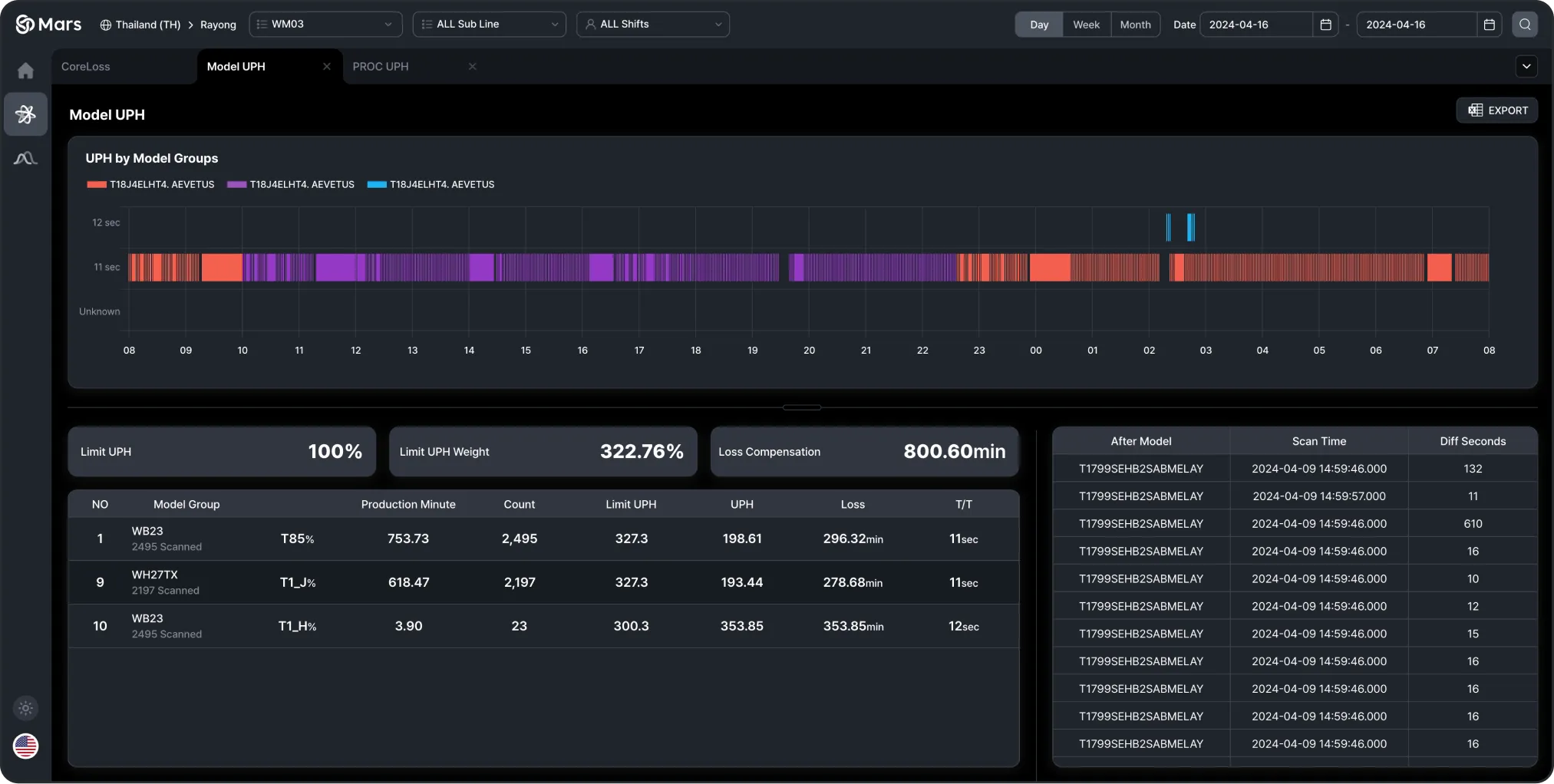Open the fan-shaped analytics sidebar icon

[25, 114]
